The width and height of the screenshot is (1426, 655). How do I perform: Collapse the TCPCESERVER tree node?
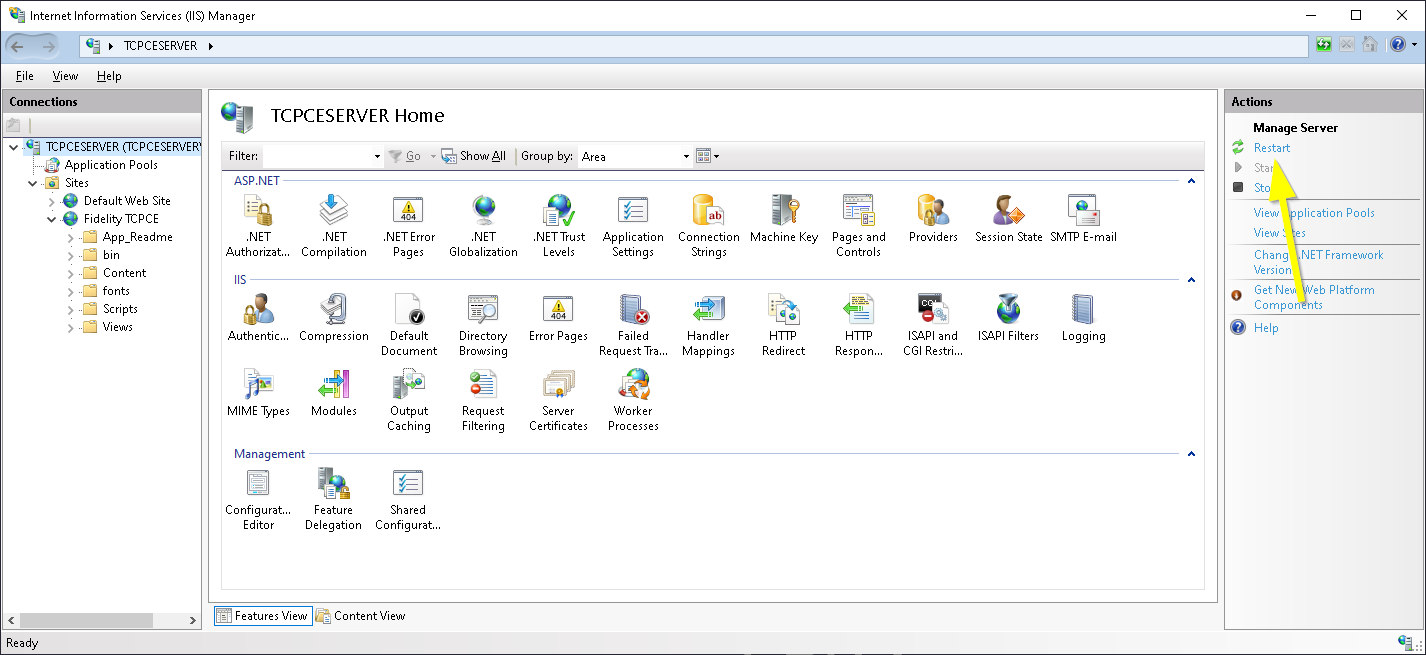click(13, 147)
